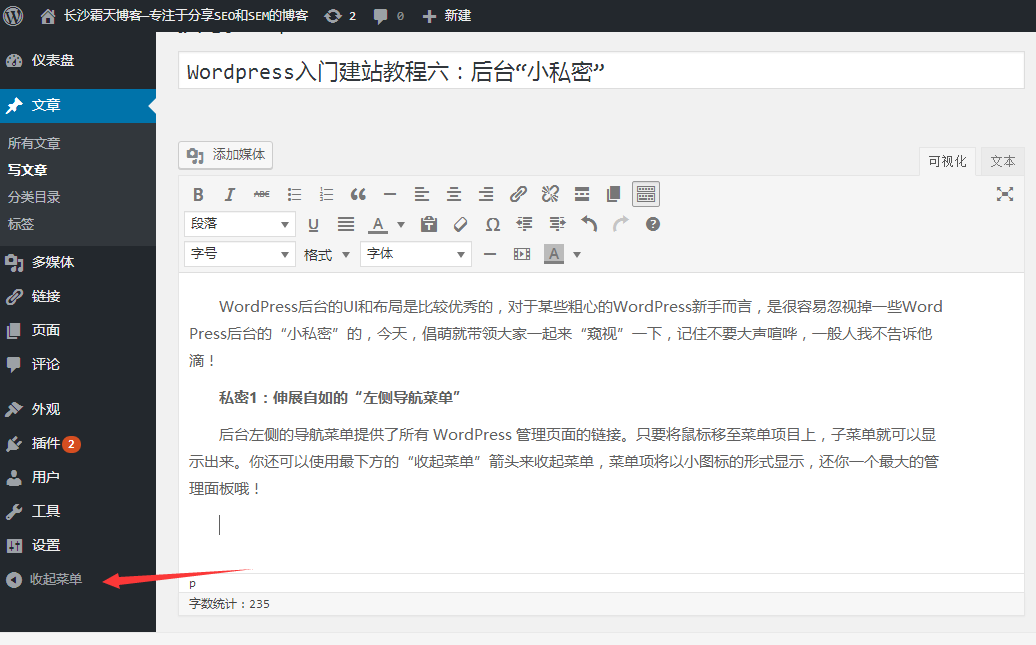Screen dimensions: 1036x645
Task: Align text right
Action: pos(486,194)
